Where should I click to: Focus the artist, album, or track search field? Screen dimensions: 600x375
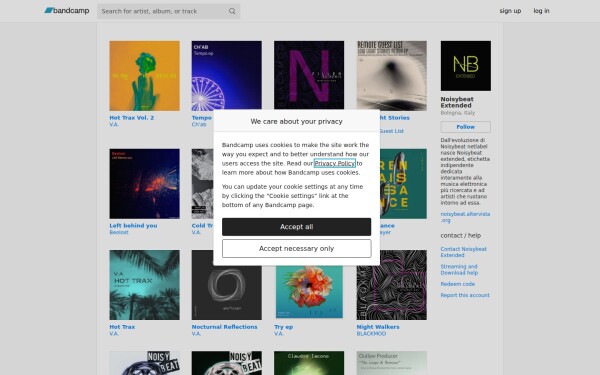[168, 11]
